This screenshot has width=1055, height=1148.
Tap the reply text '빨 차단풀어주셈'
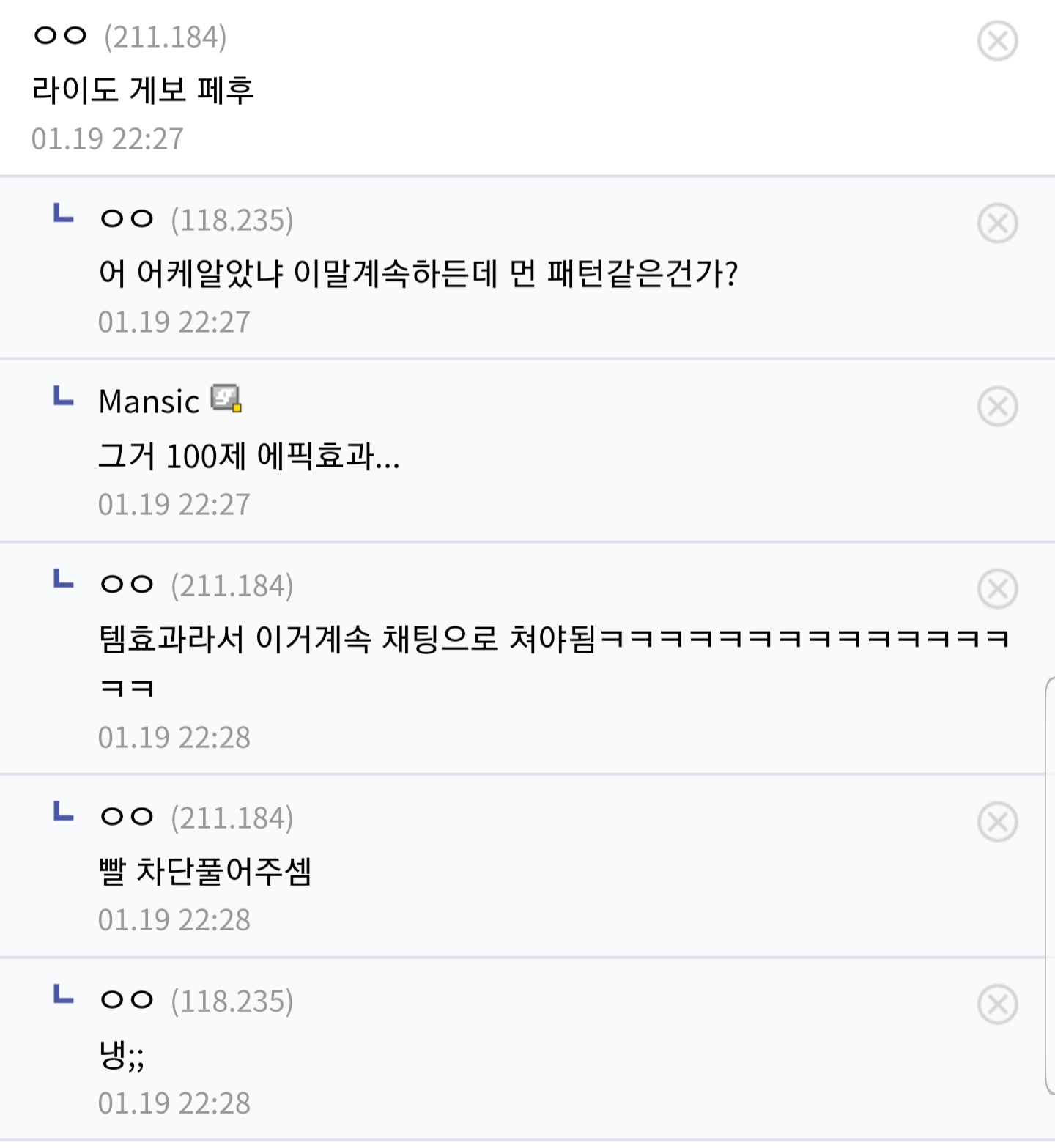pyautogui.click(x=205, y=872)
